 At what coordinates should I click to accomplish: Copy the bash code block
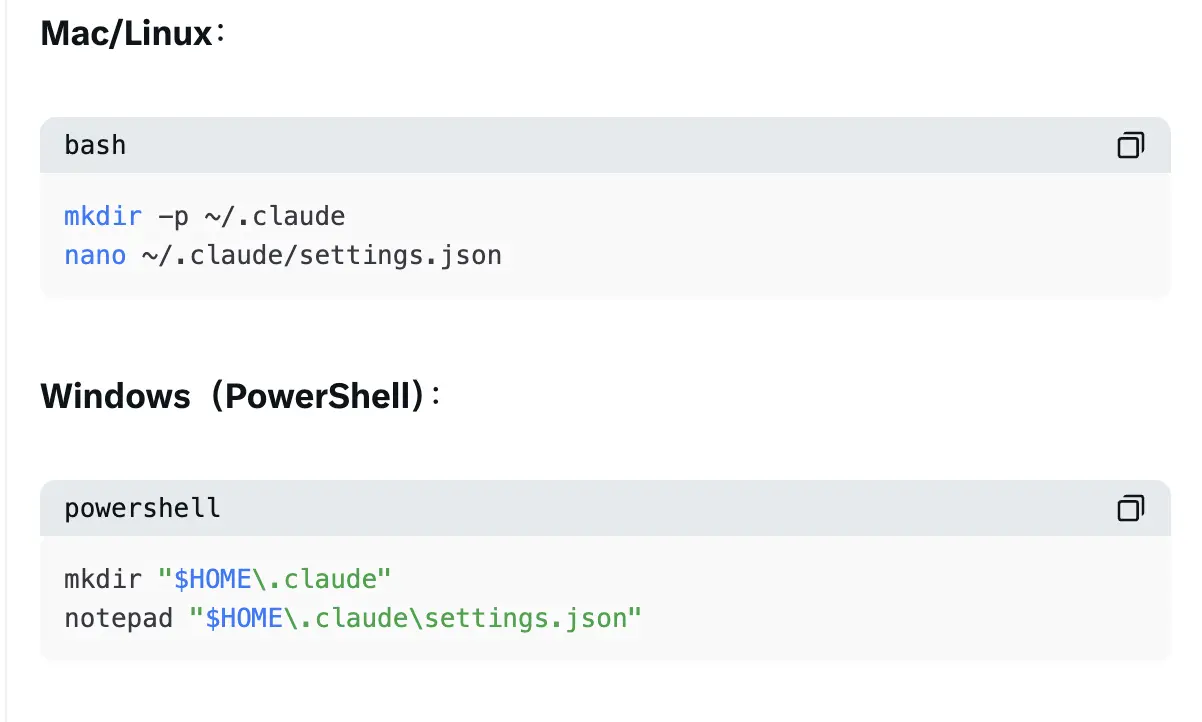(x=1130, y=146)
